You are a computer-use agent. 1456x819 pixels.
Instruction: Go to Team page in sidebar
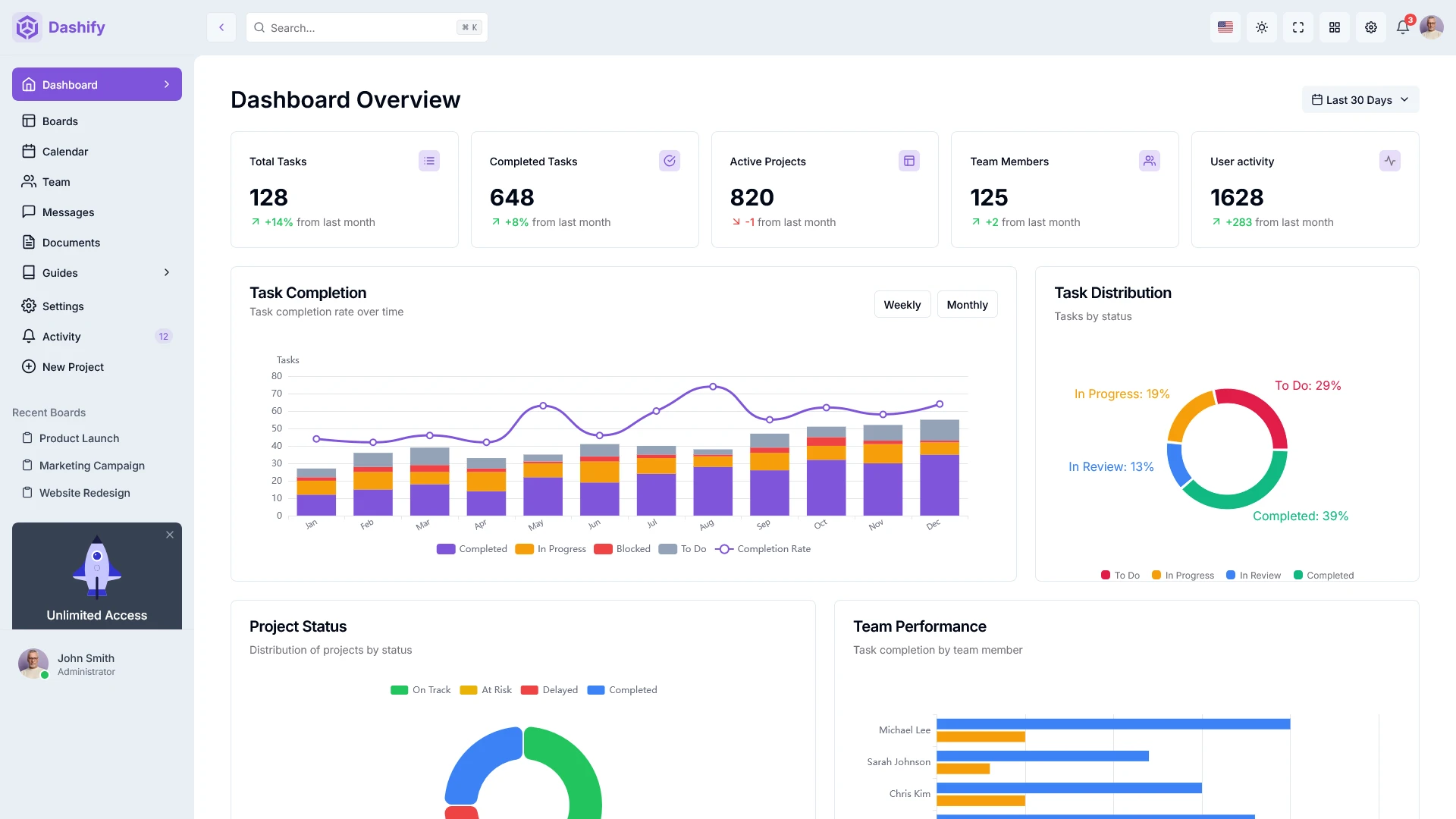97,181
